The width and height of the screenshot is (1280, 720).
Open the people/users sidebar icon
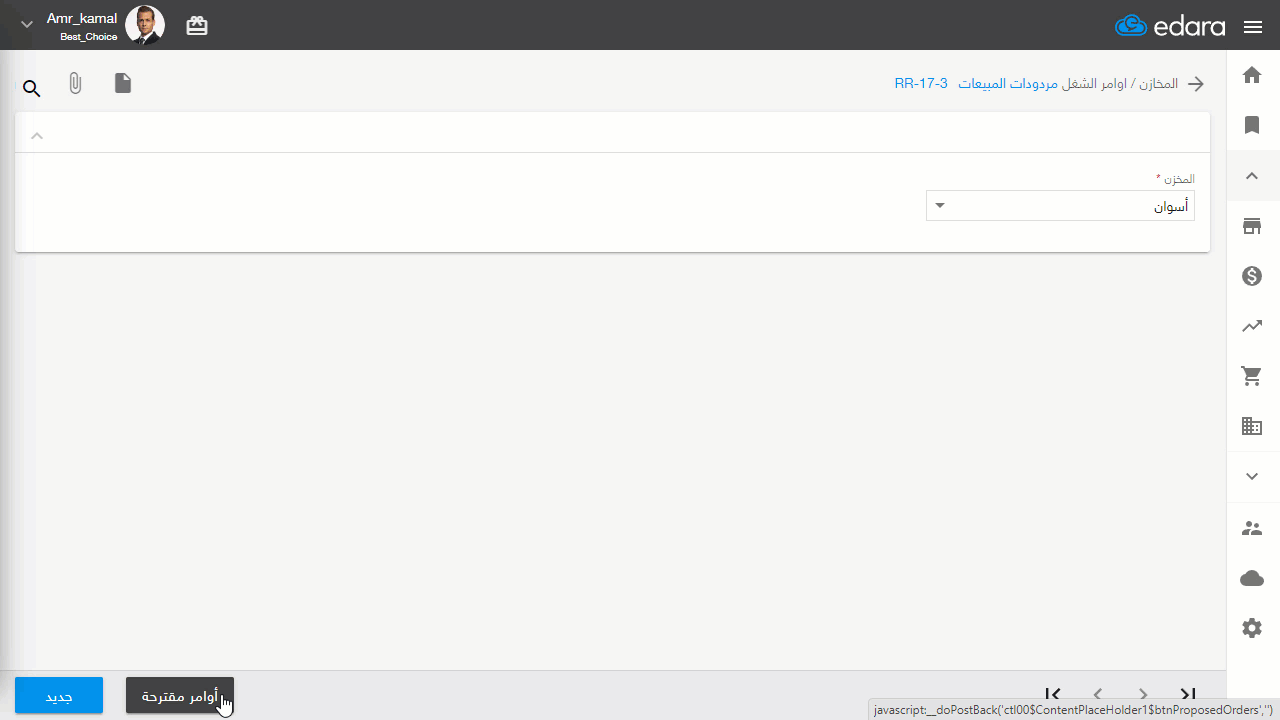point(1252,528)
